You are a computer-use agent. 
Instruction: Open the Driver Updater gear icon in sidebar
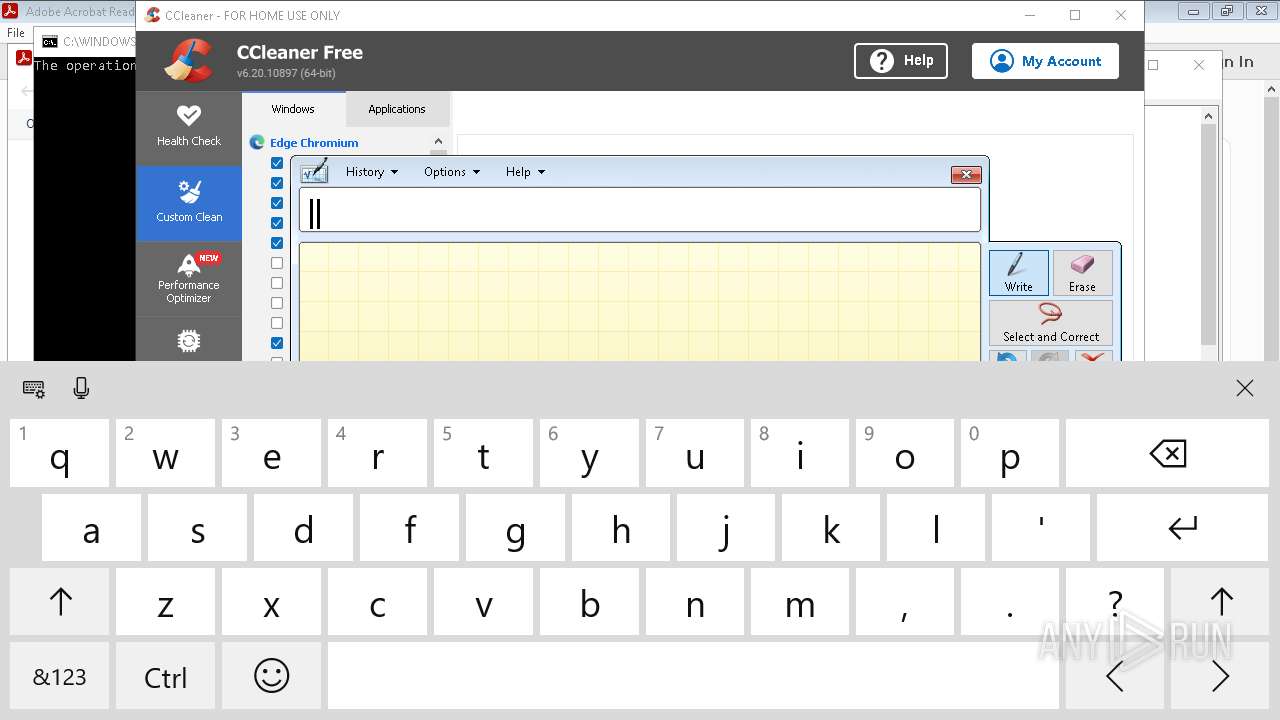click(189, 342)
